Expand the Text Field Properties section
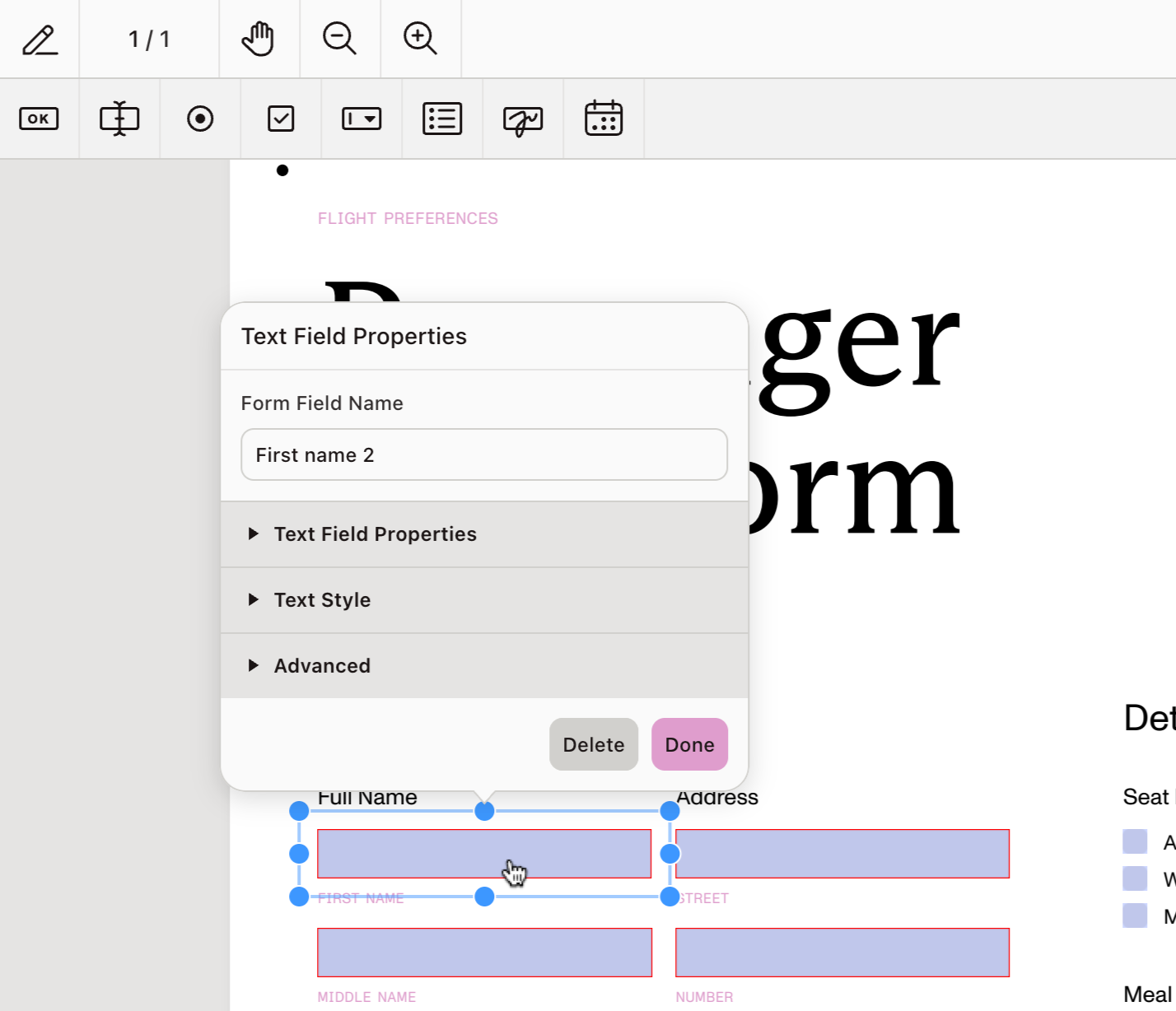The width and height of the screenshot is (1176, 1011). pyautogui.click(x=376, y=533)
